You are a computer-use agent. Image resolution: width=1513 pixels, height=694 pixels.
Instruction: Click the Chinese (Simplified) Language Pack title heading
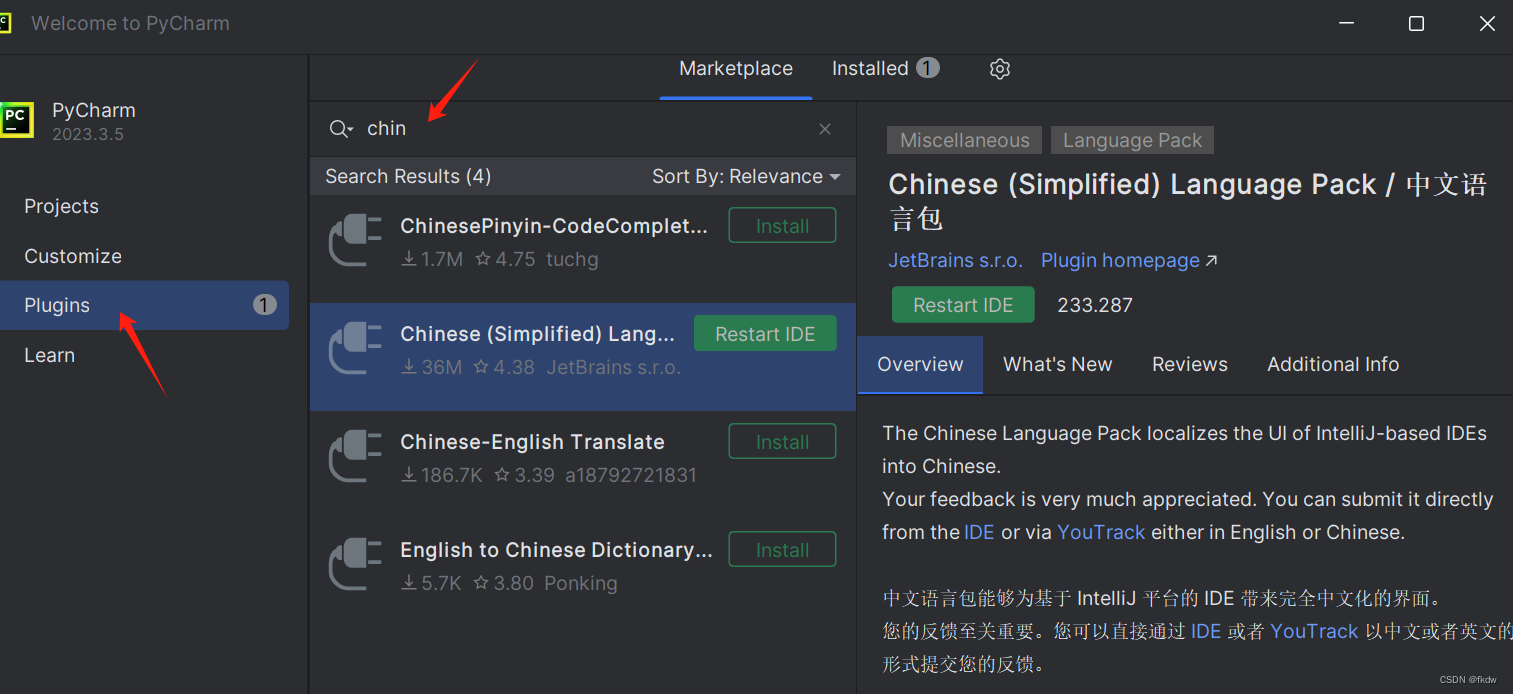(x=1188, y=200)
